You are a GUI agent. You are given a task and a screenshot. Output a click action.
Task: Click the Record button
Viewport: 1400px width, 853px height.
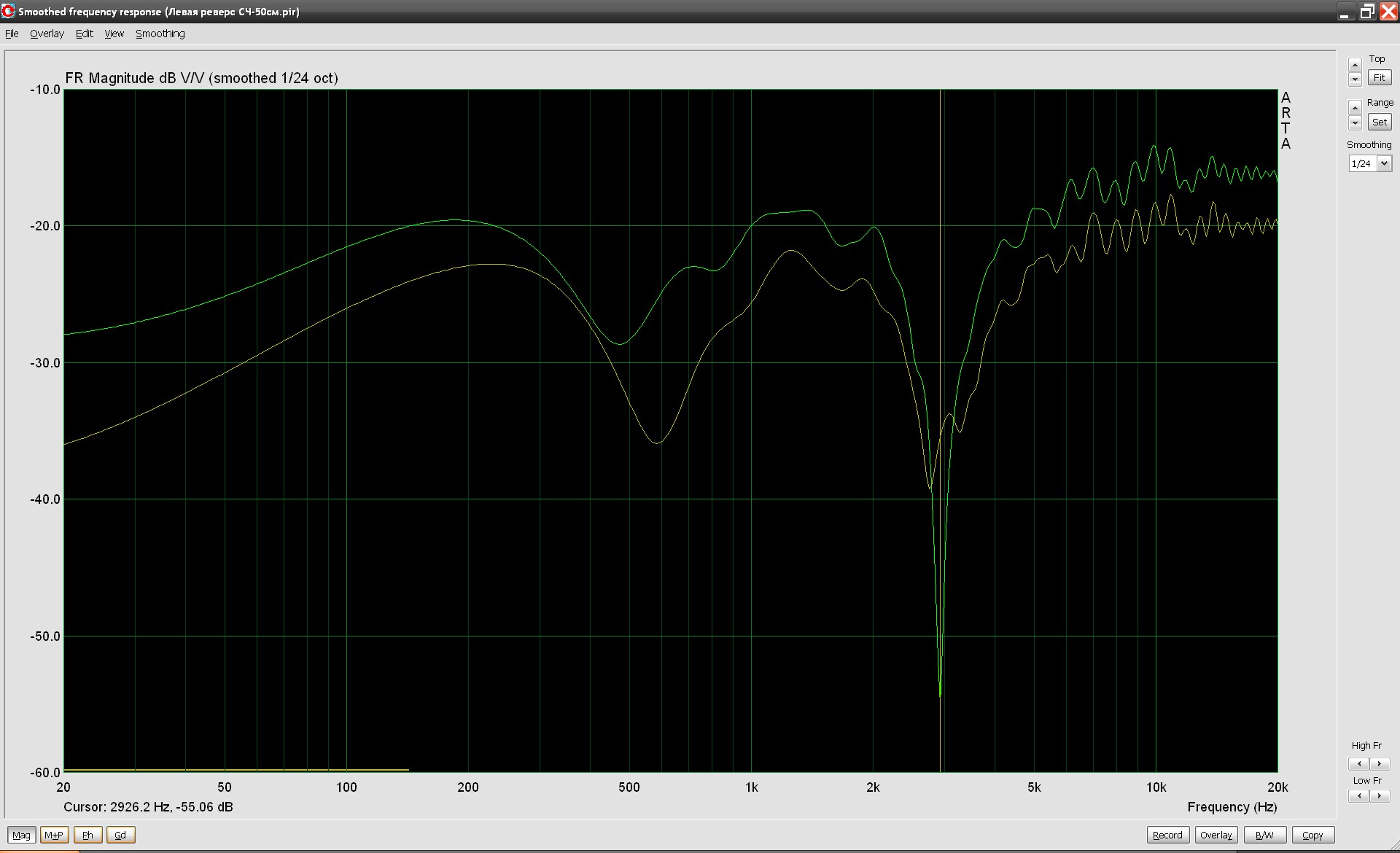1167,835
